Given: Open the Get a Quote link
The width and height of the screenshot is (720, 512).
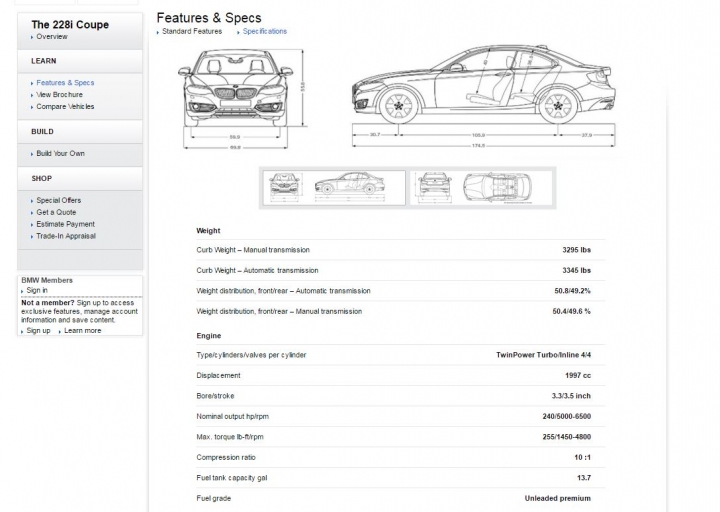Looking at the screenshot, I should 56,212.
